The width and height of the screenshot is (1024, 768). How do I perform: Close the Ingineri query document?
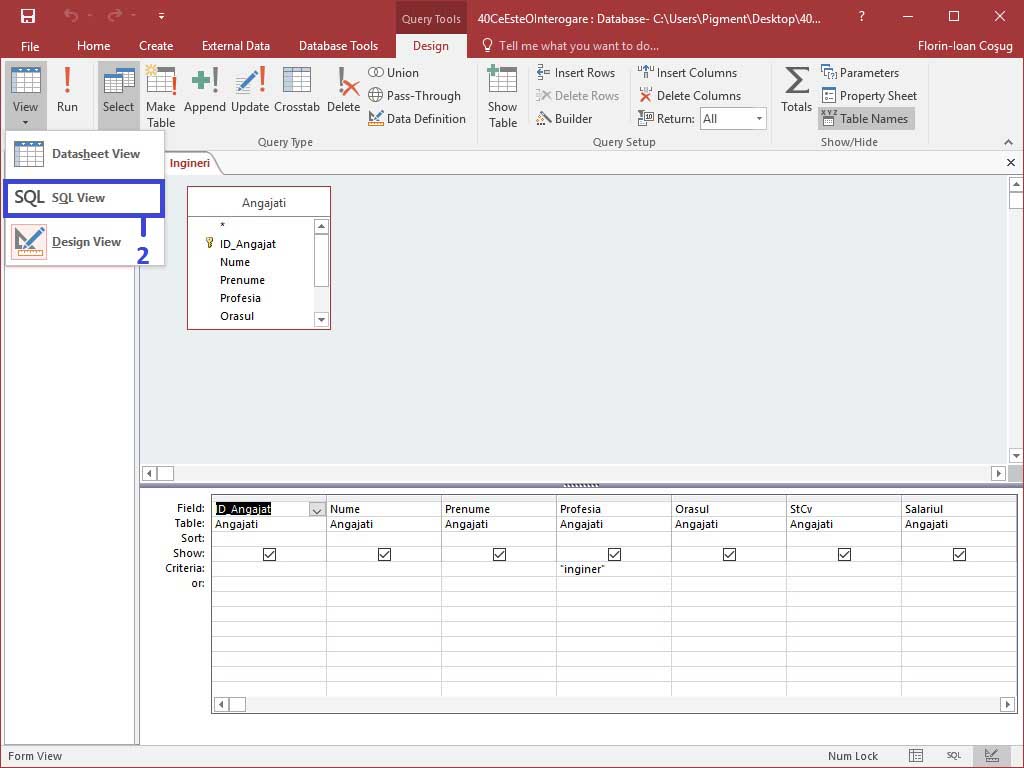point(1011,163)
